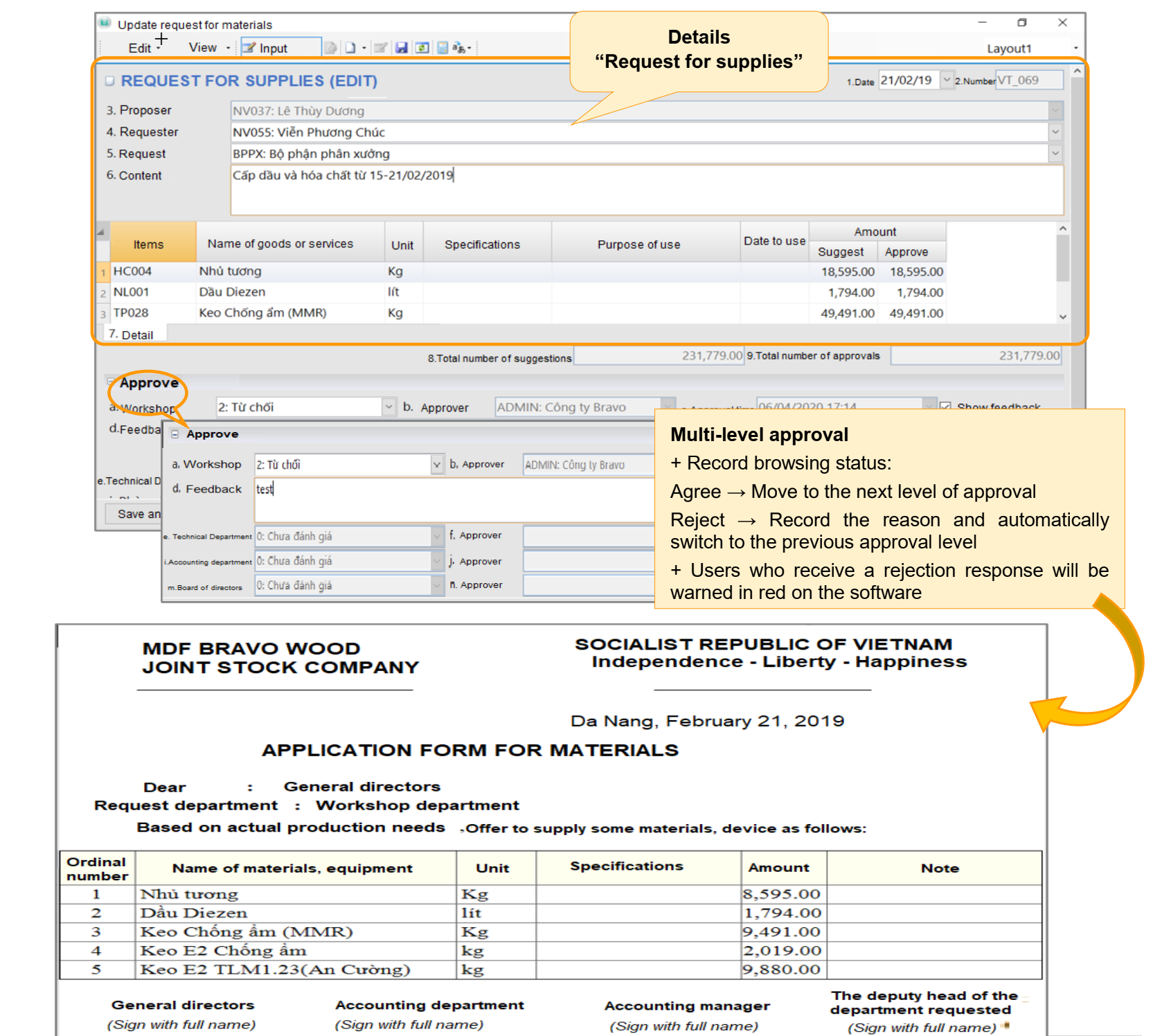Click the language translate toolbar icon
This screenshot has height=1036, width=1153.
tap(459, 48)
